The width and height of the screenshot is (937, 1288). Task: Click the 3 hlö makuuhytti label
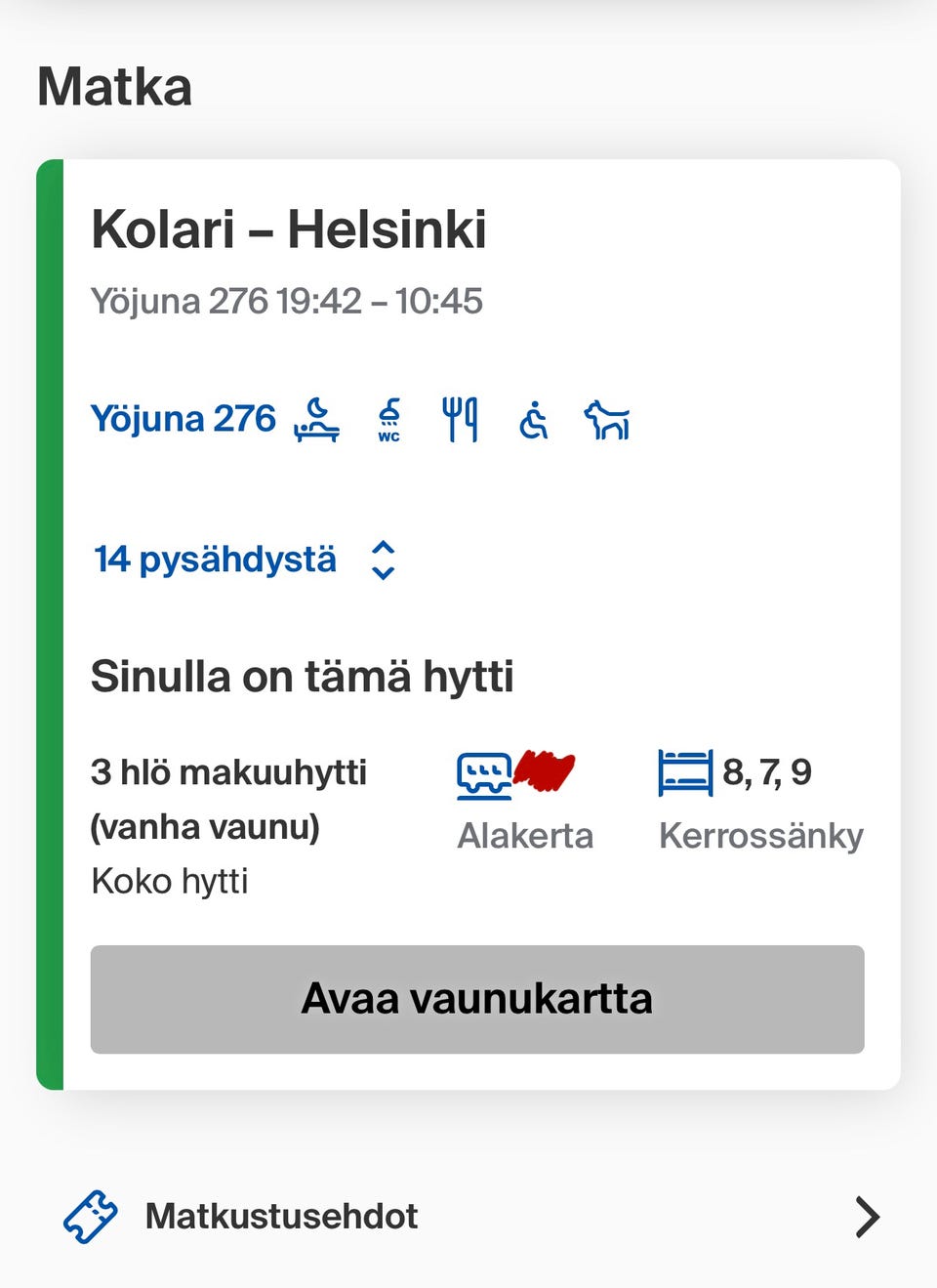(x=228, y=771)
